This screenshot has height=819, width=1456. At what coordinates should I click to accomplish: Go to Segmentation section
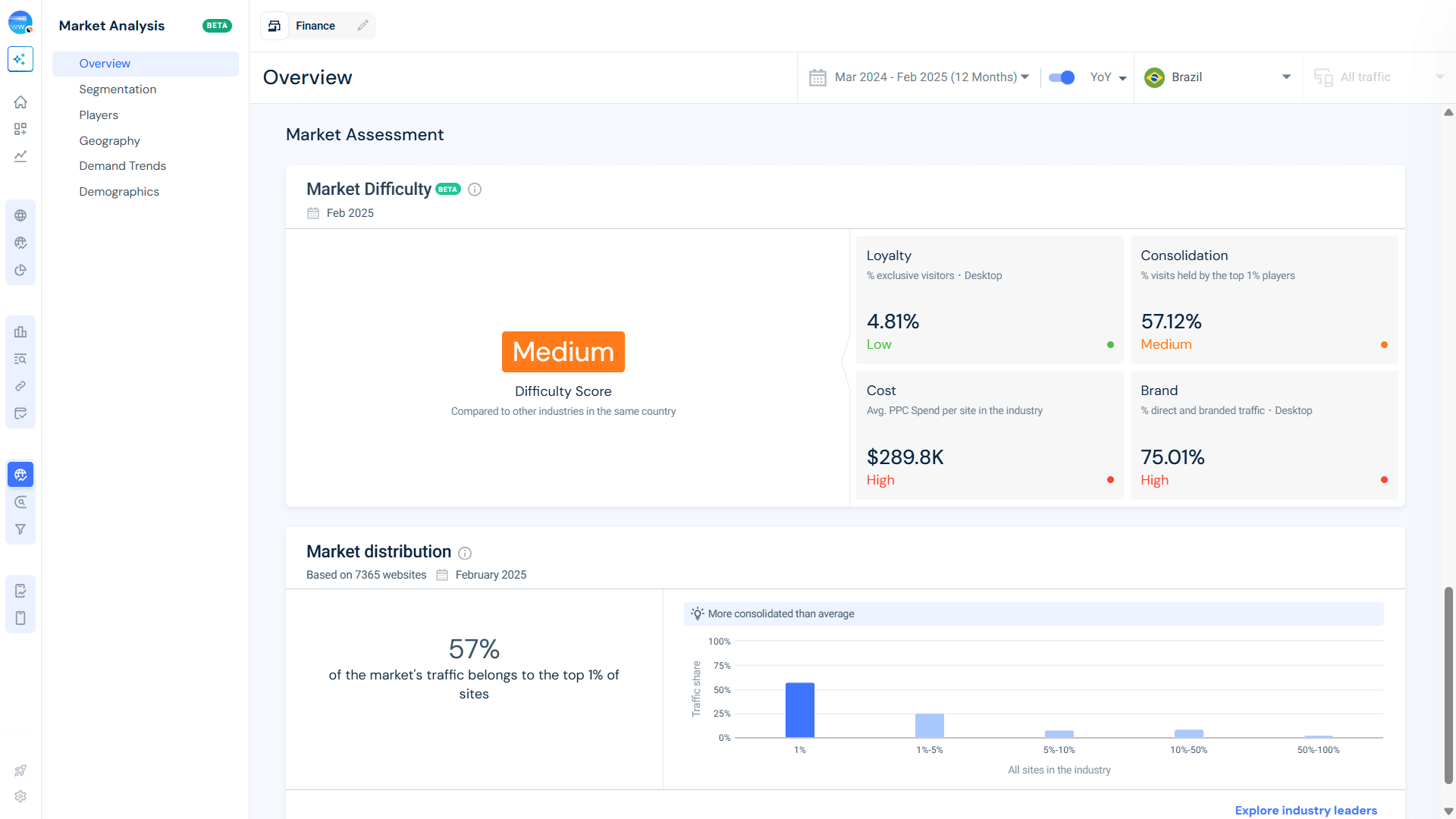pyautogui.click(x=118, y=89)
